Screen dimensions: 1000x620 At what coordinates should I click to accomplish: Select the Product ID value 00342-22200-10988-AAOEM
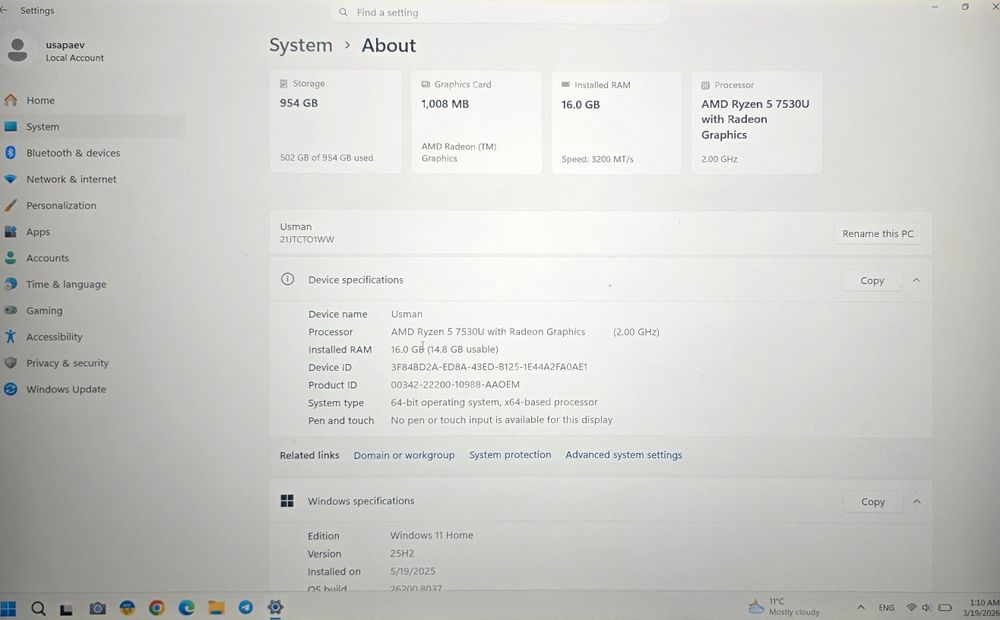click(455, 385)
